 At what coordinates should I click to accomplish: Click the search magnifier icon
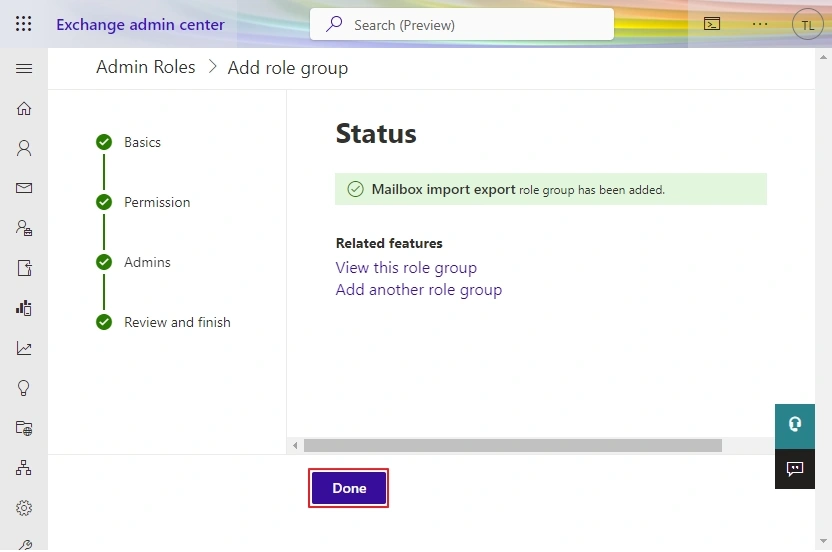pyautogui.click(x=334, y=24)
